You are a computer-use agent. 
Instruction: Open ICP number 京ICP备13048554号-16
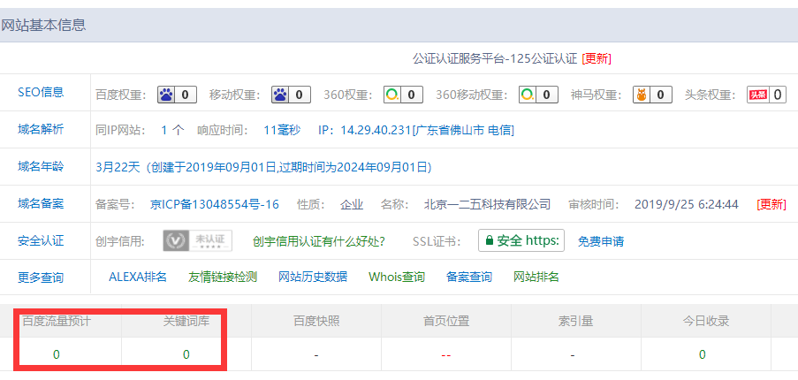point(215,204)
